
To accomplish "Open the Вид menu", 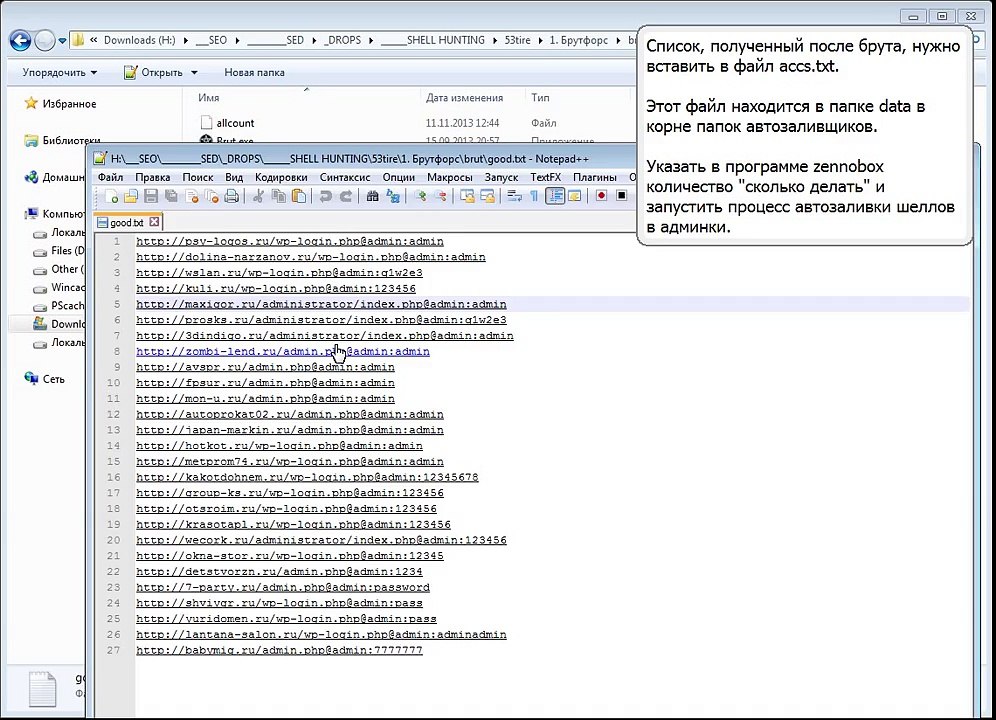I will coord(234,177).
